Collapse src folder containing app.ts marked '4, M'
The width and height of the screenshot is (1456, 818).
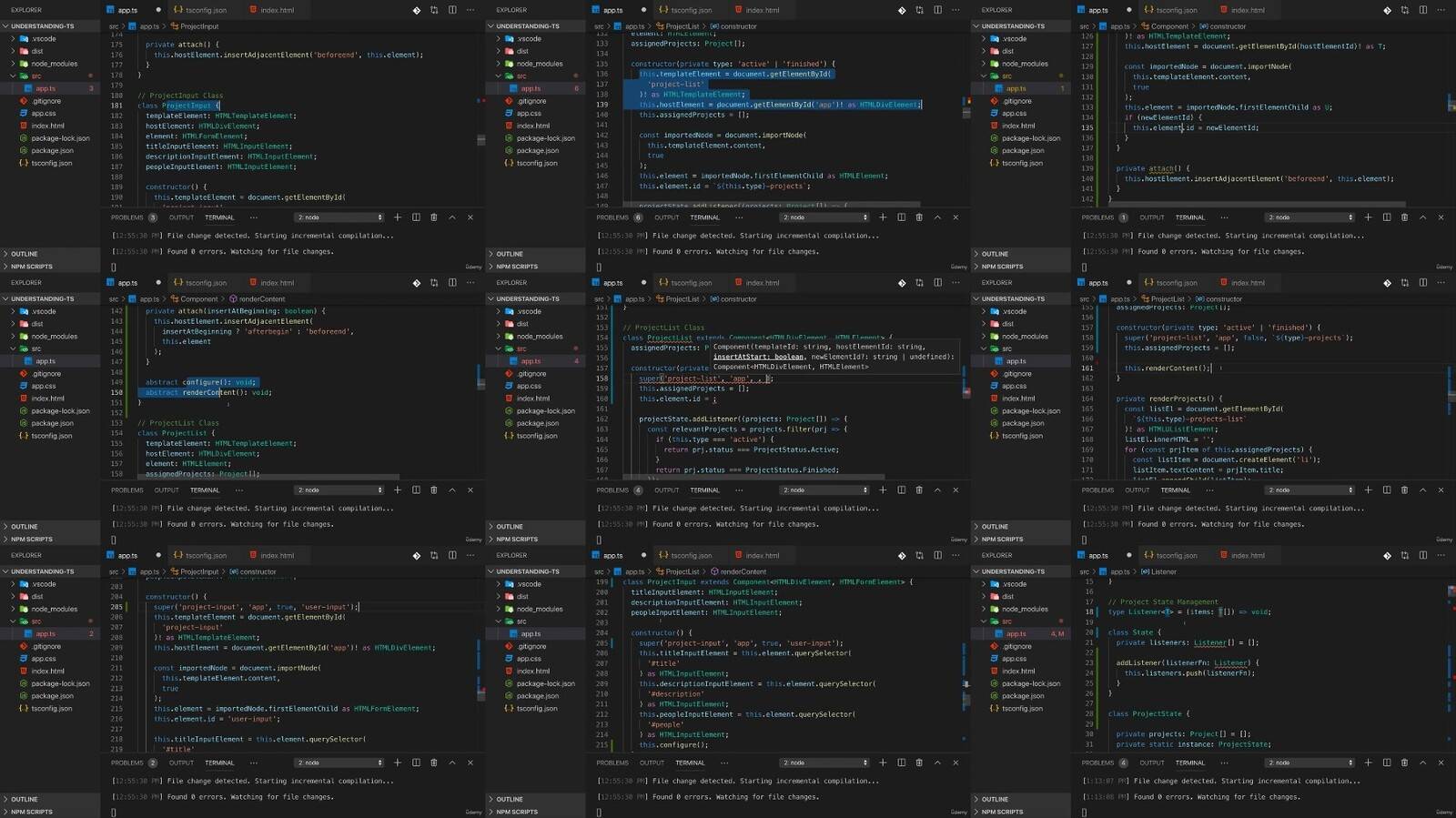point(1006,621)
